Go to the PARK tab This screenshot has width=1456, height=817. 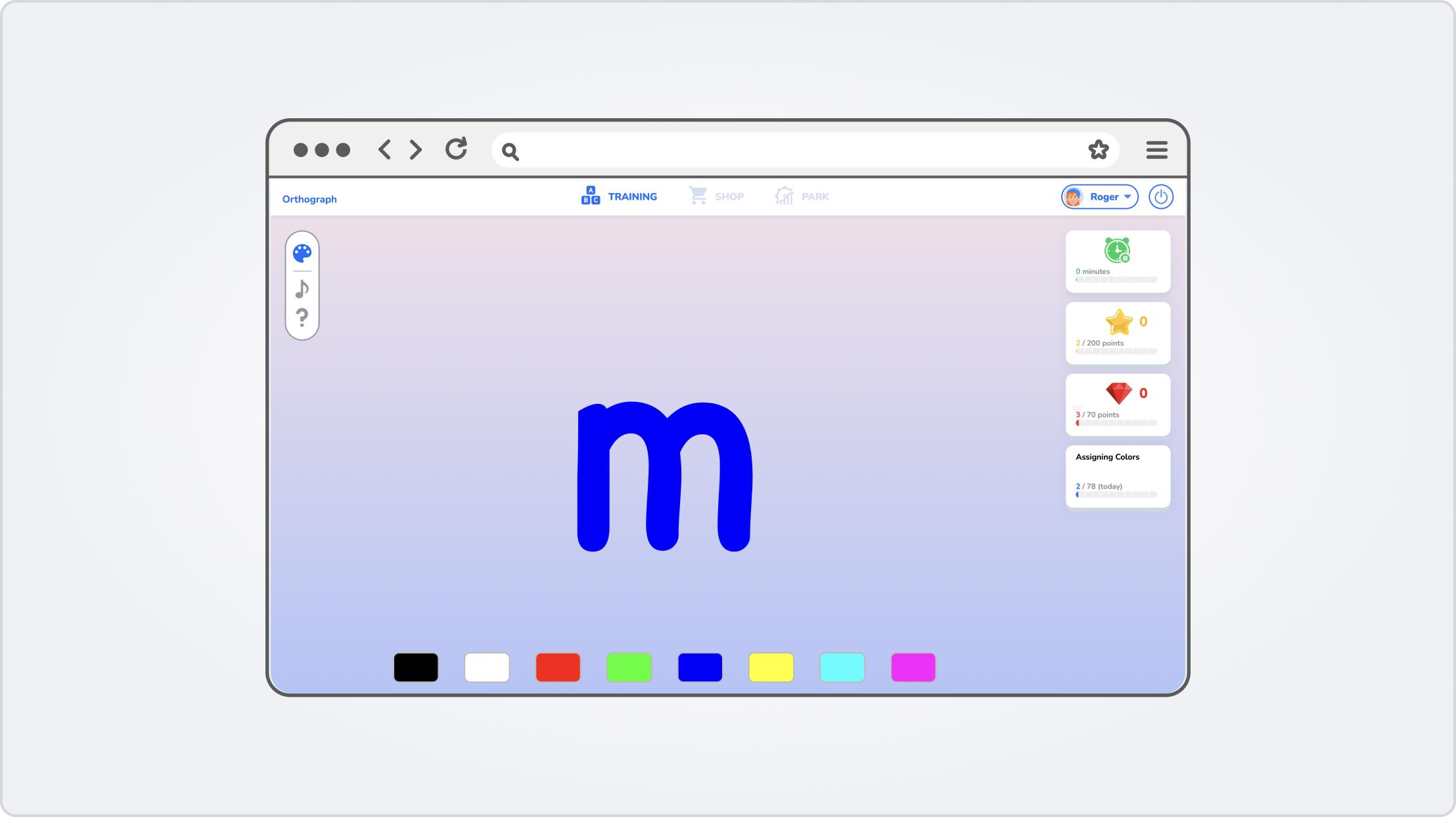802,196
